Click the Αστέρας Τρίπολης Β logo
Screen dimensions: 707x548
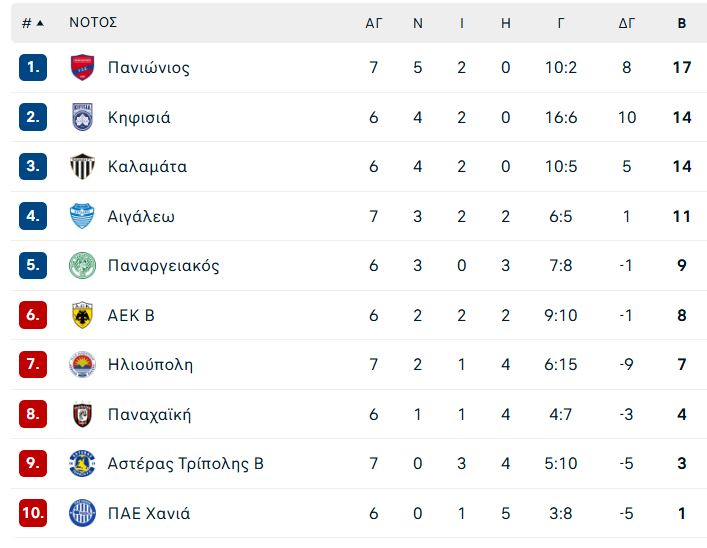(x=83, y=463)
